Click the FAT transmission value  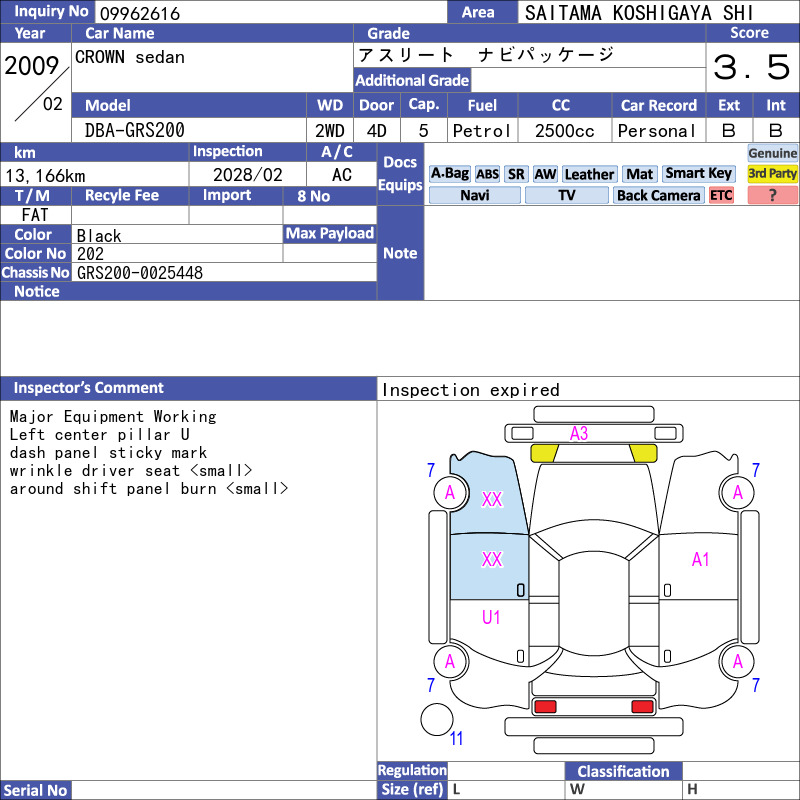pos(35,215)
